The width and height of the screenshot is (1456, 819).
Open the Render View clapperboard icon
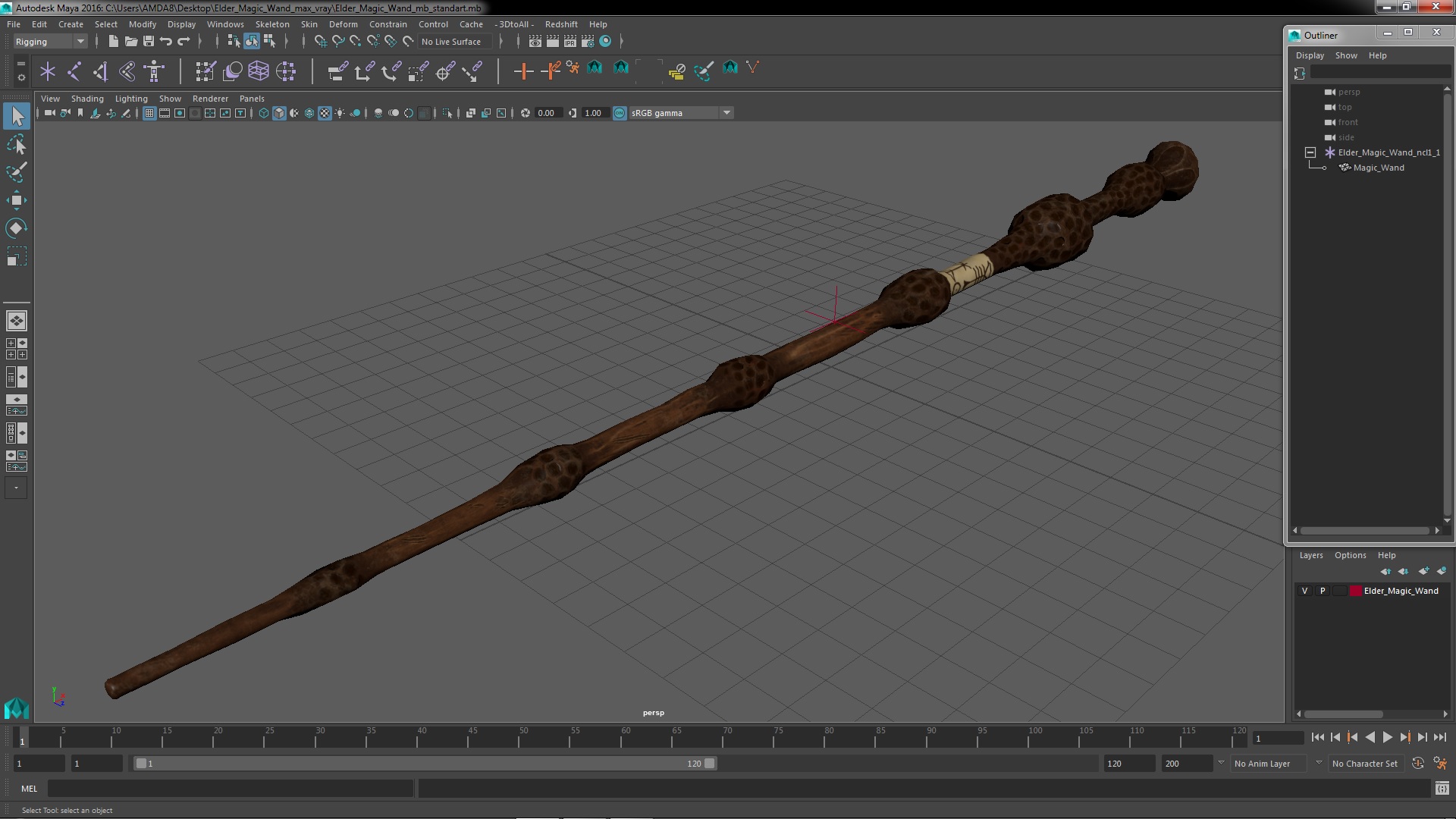click(535, 41)
